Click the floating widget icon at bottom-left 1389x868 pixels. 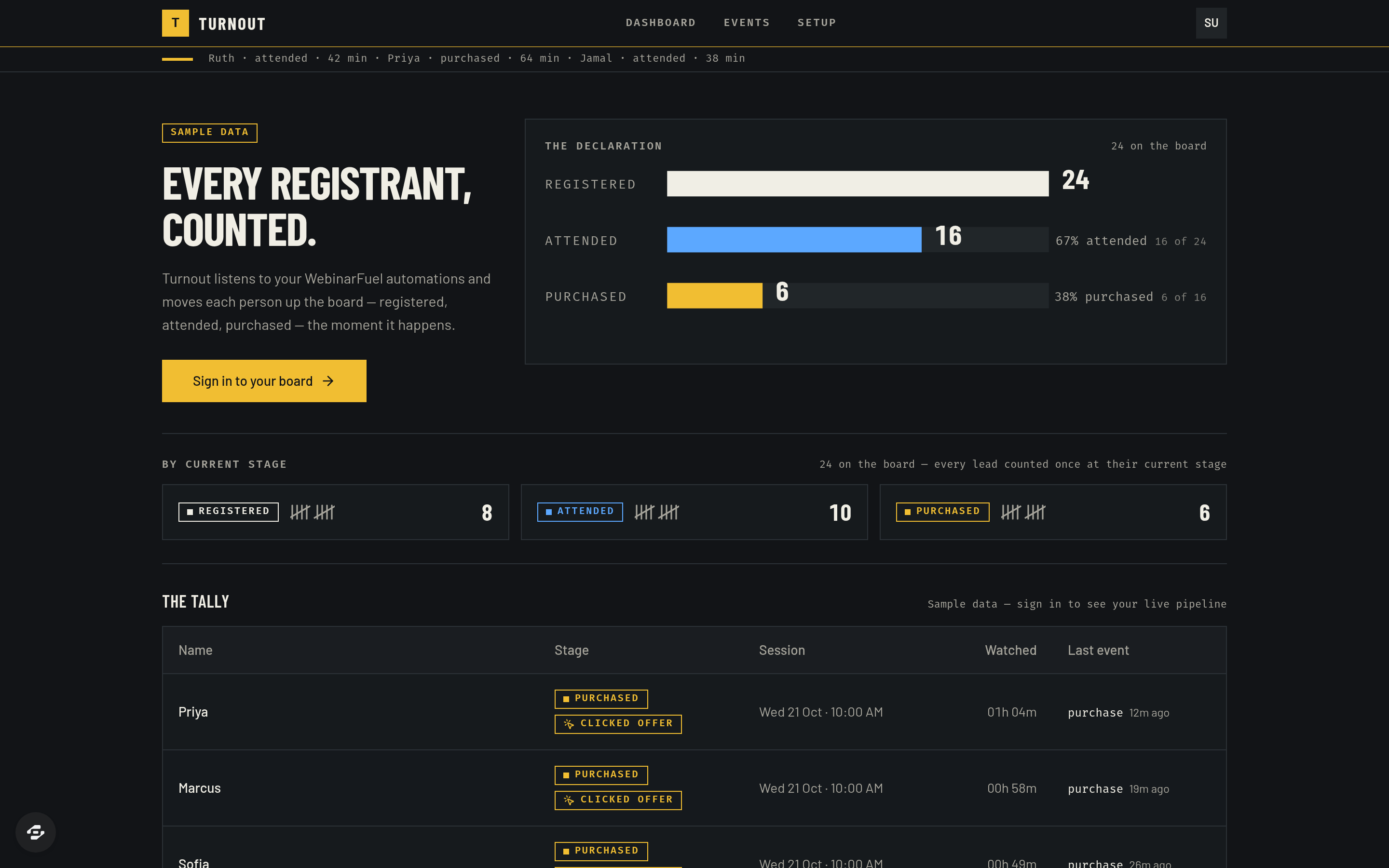click(36, 832)
